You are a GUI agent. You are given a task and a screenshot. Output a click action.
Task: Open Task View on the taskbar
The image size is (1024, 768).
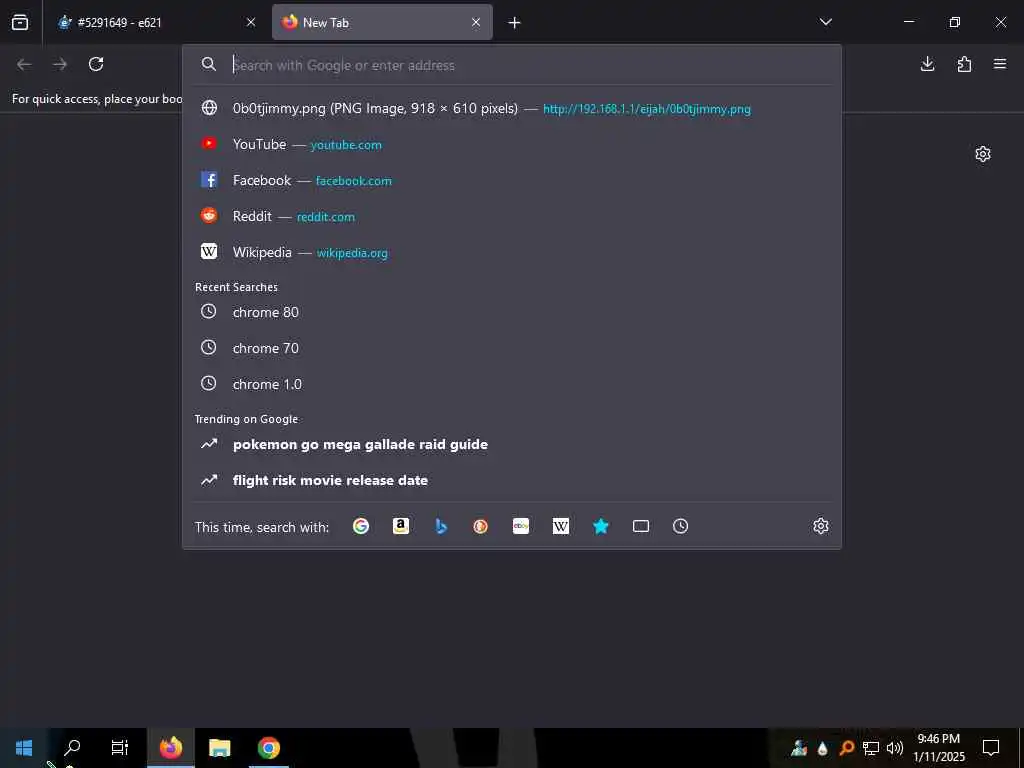[120, 748]
